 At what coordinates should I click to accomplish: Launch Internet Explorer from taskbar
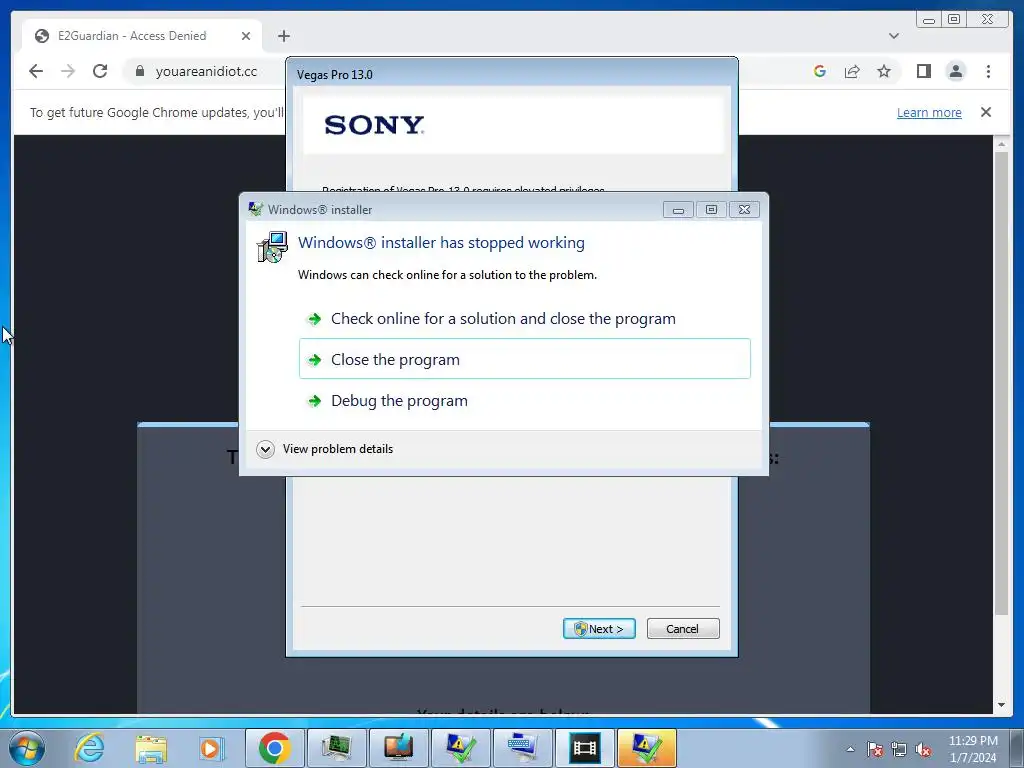pos(89,748)
